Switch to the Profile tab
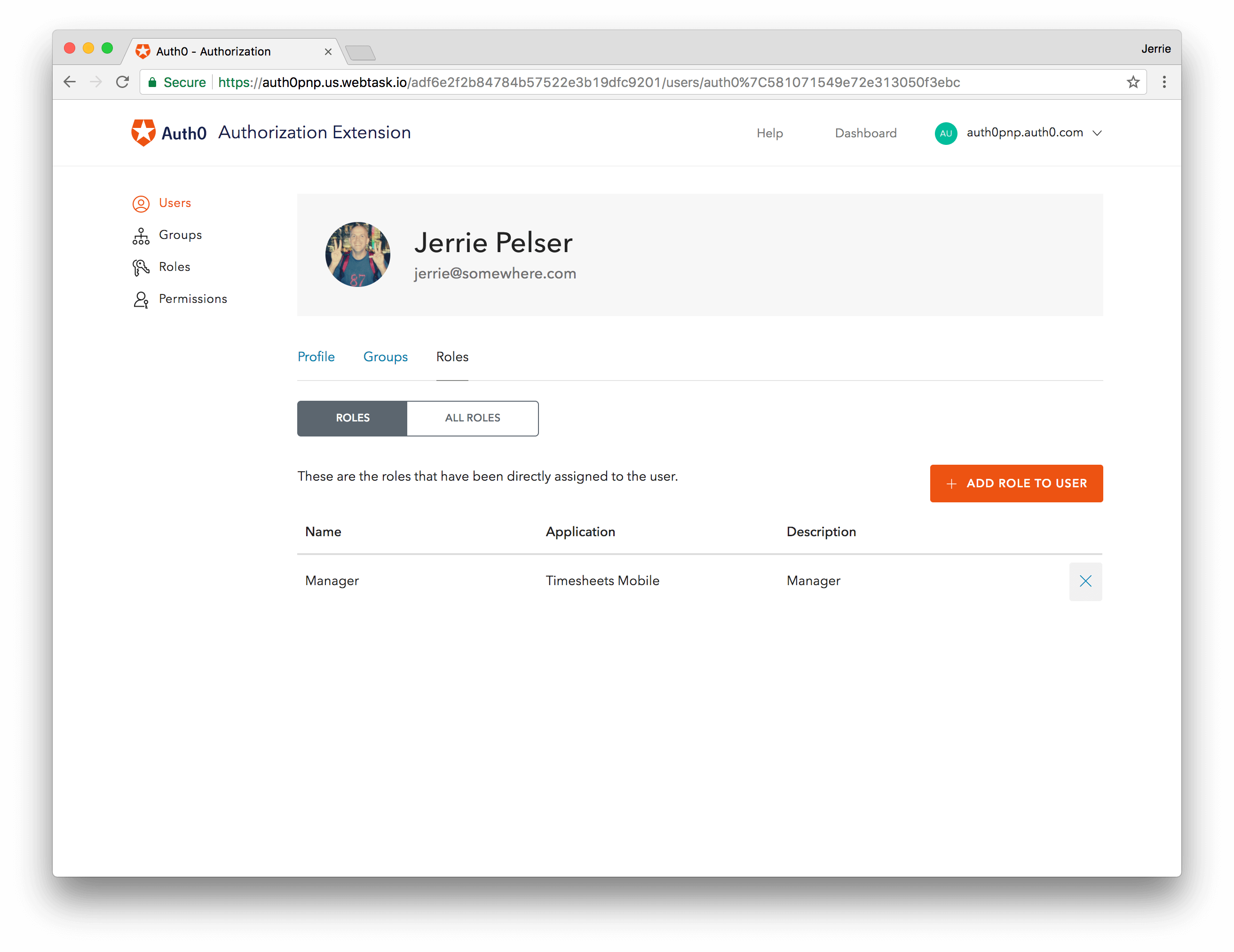Screen dimensions: 1234x952 [x=316, y=356]
